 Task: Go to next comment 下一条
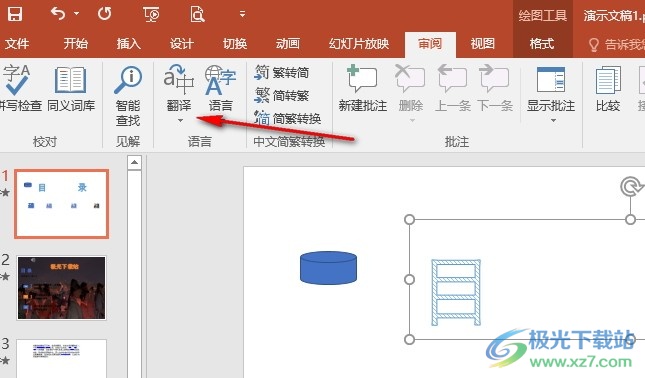pyautogui.click(x=494, y=88)
